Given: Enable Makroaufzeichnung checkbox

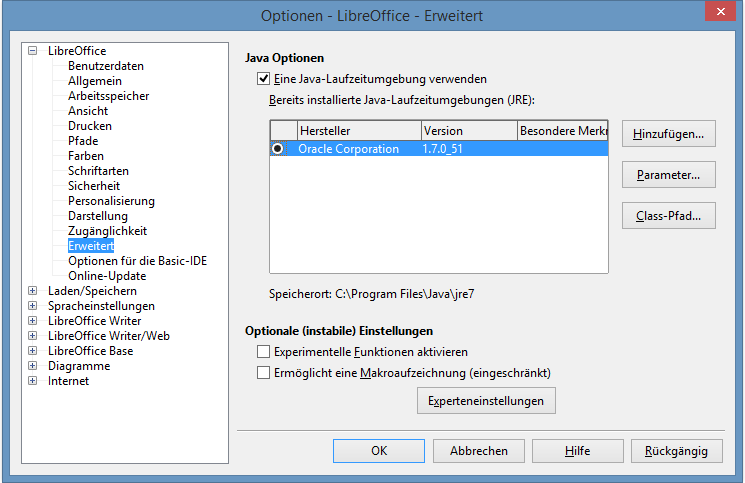Looking at the screenshot, I should tap(263, 372).
